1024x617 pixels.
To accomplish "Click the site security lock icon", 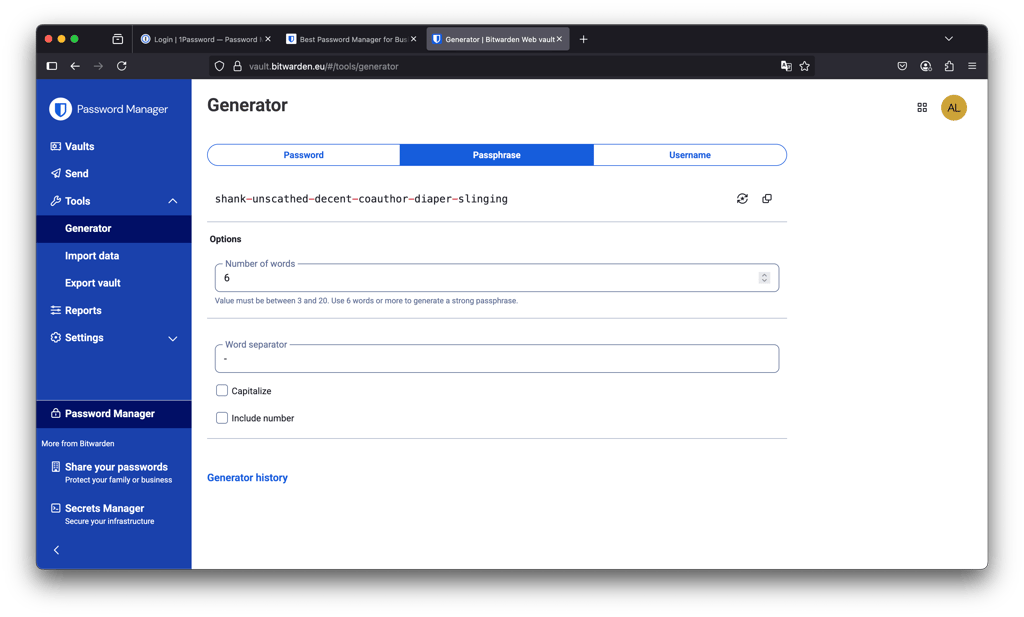I will coord(238,66).
